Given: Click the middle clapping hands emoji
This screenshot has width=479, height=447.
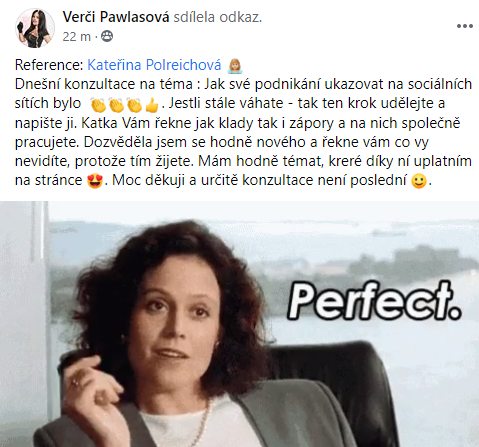Looking at the screenshot, I should click(x=116, y=105).
